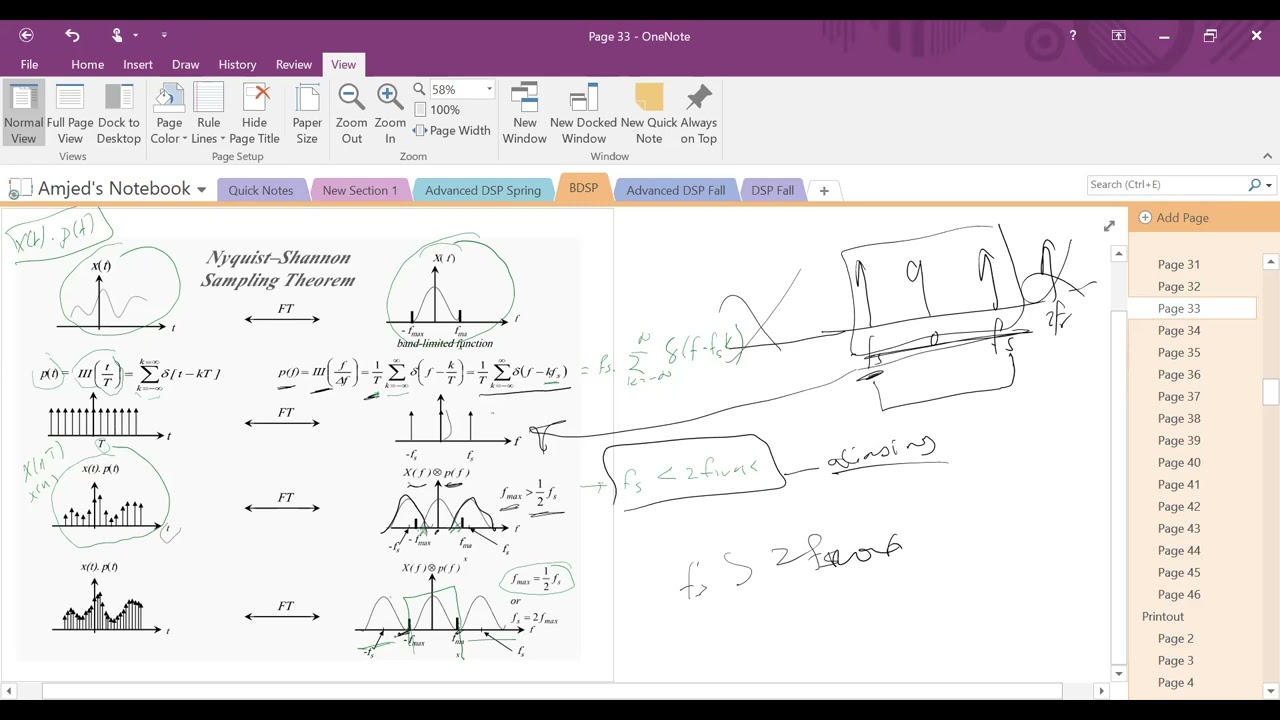
Task: Create new section with plus tab
Action: pos(824,190)
